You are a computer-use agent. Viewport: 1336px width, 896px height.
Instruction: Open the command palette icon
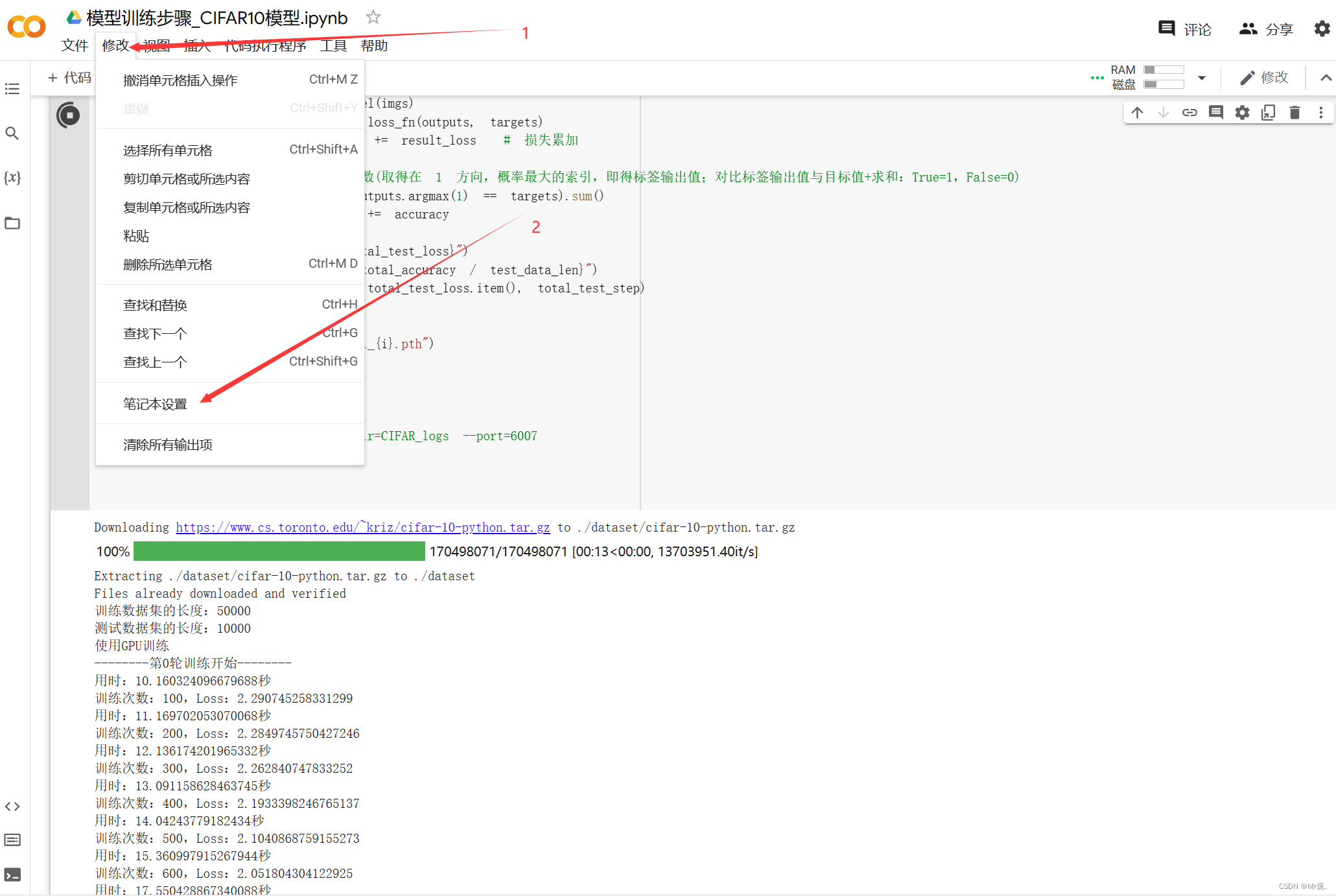click(12, 840)
